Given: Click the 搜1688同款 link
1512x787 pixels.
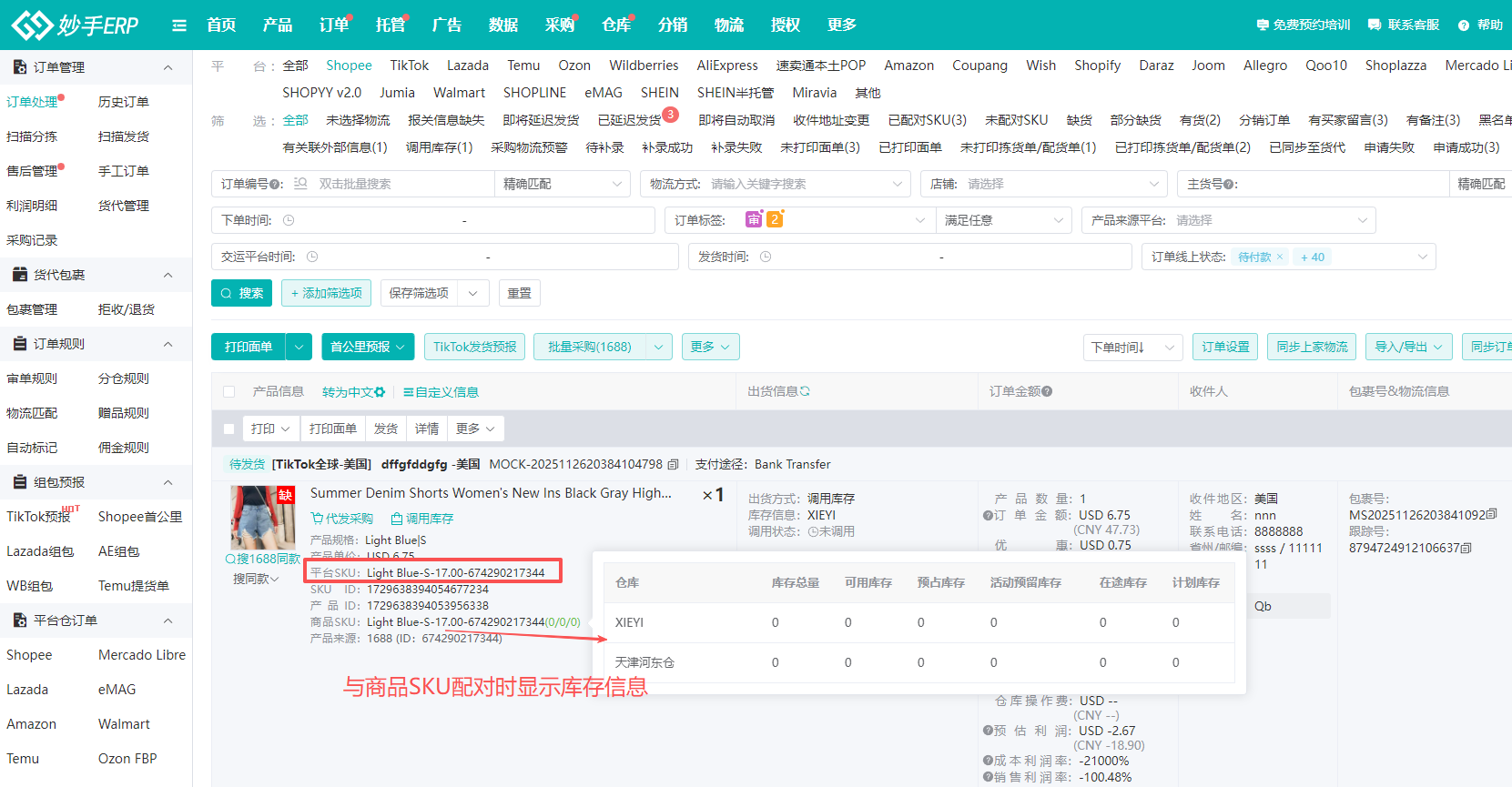Looking at the screenshot, I should click(x=263, y=559).
